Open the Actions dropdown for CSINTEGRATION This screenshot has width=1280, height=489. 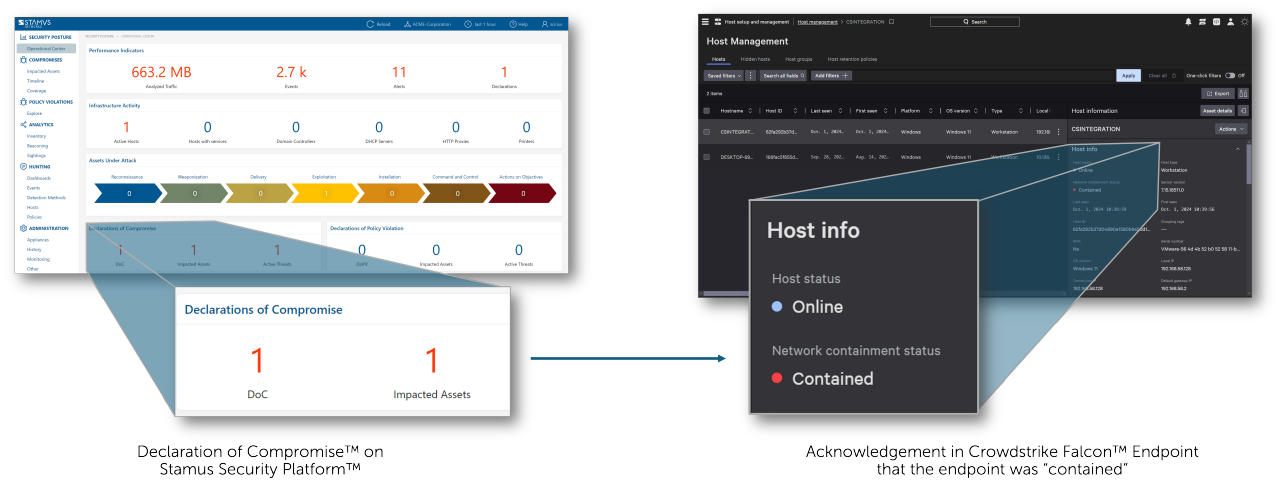[1231, 129]
